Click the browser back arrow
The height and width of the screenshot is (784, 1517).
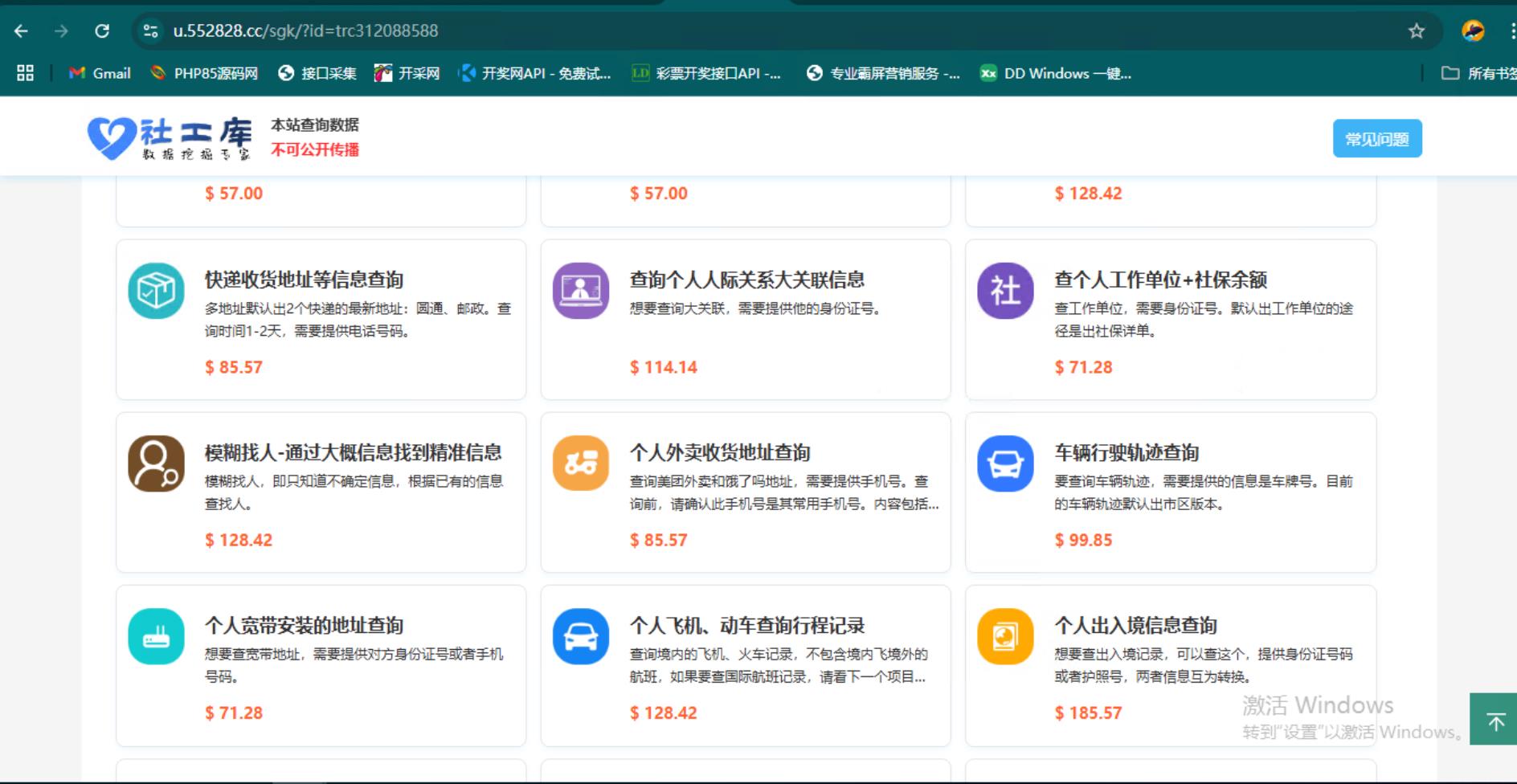coord(22,31)
